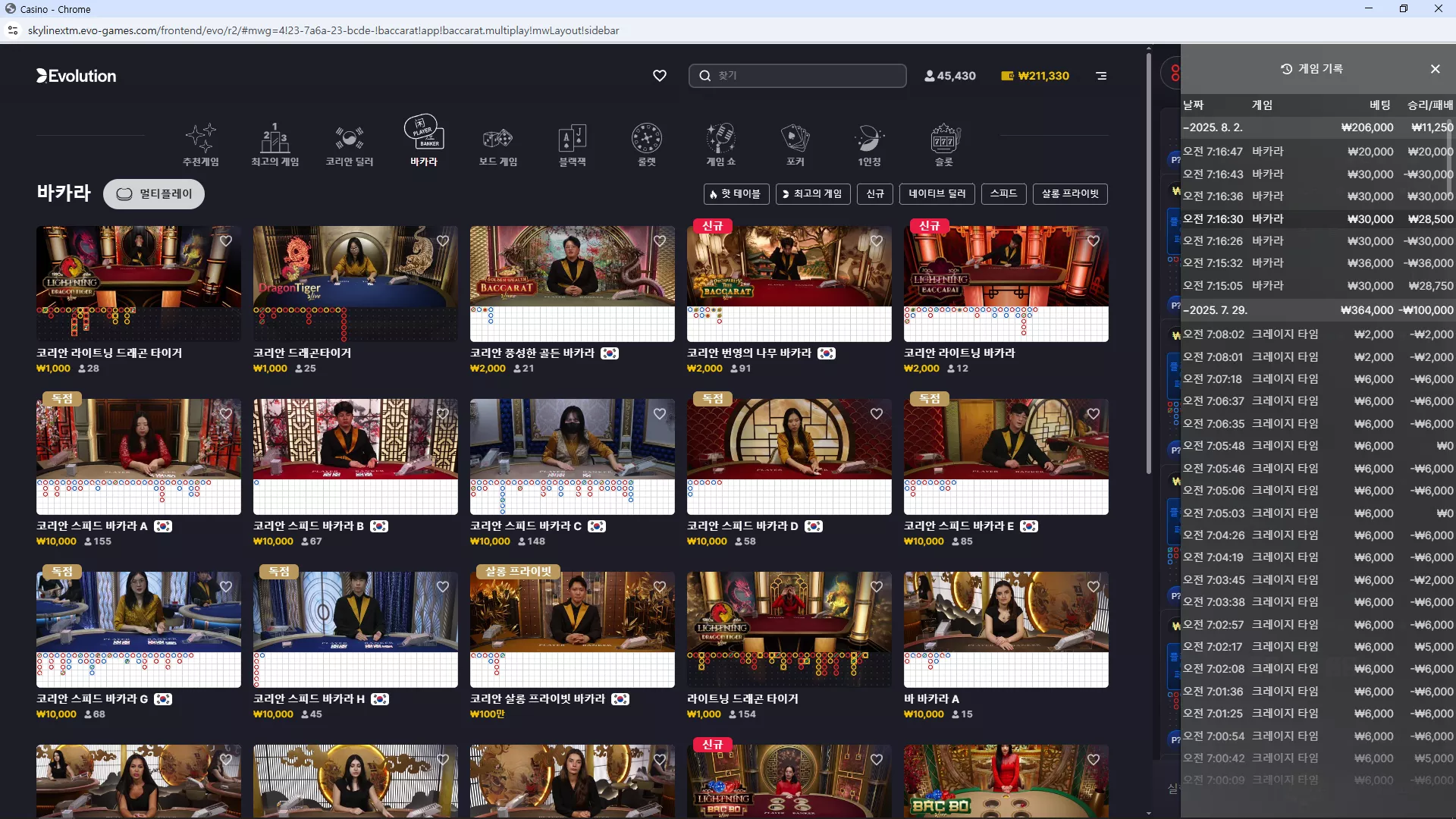
Task: Close the game history panel
Action: [1435, 69]
